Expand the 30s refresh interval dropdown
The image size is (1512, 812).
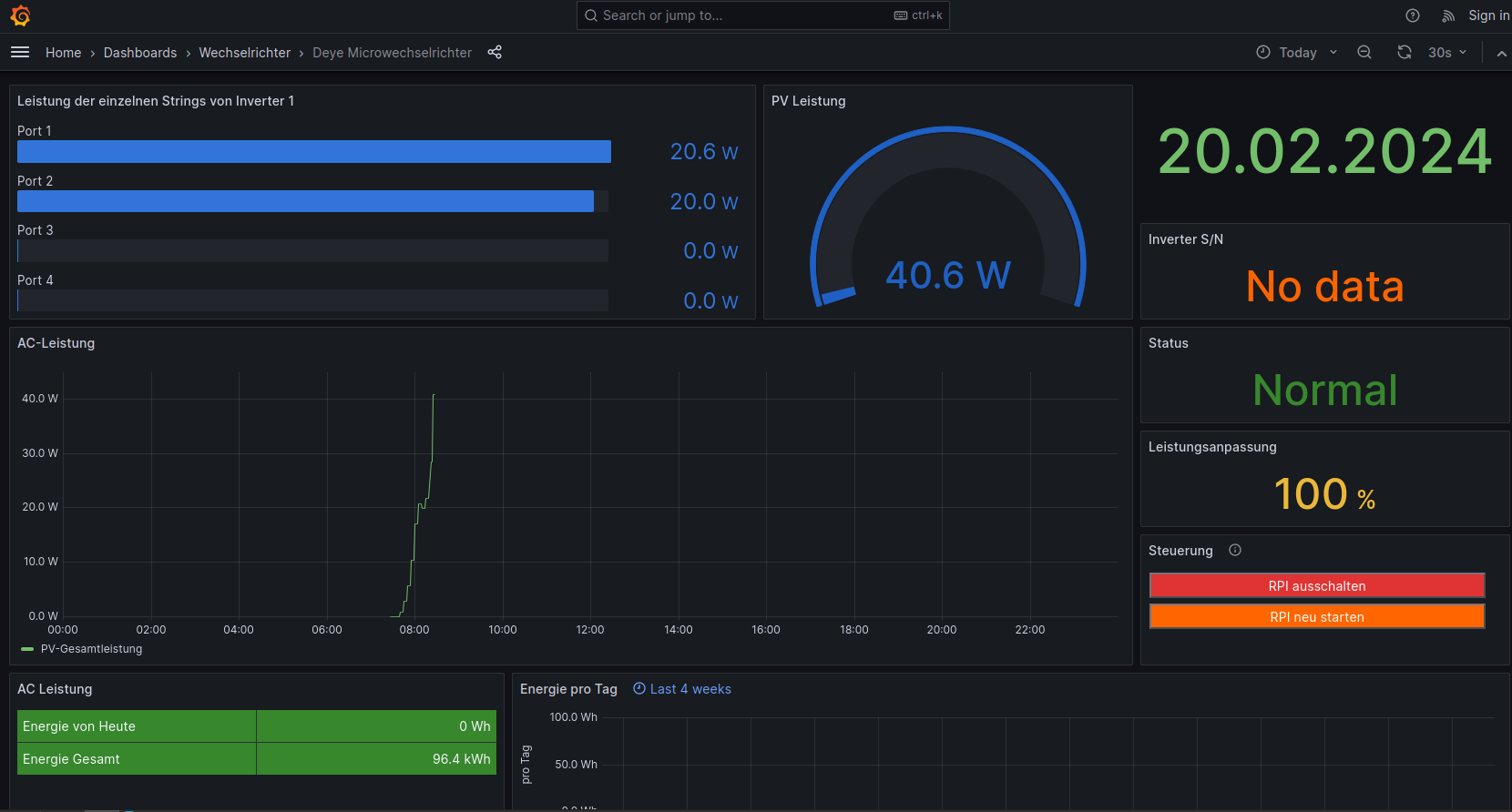(x=1447, y=53)
